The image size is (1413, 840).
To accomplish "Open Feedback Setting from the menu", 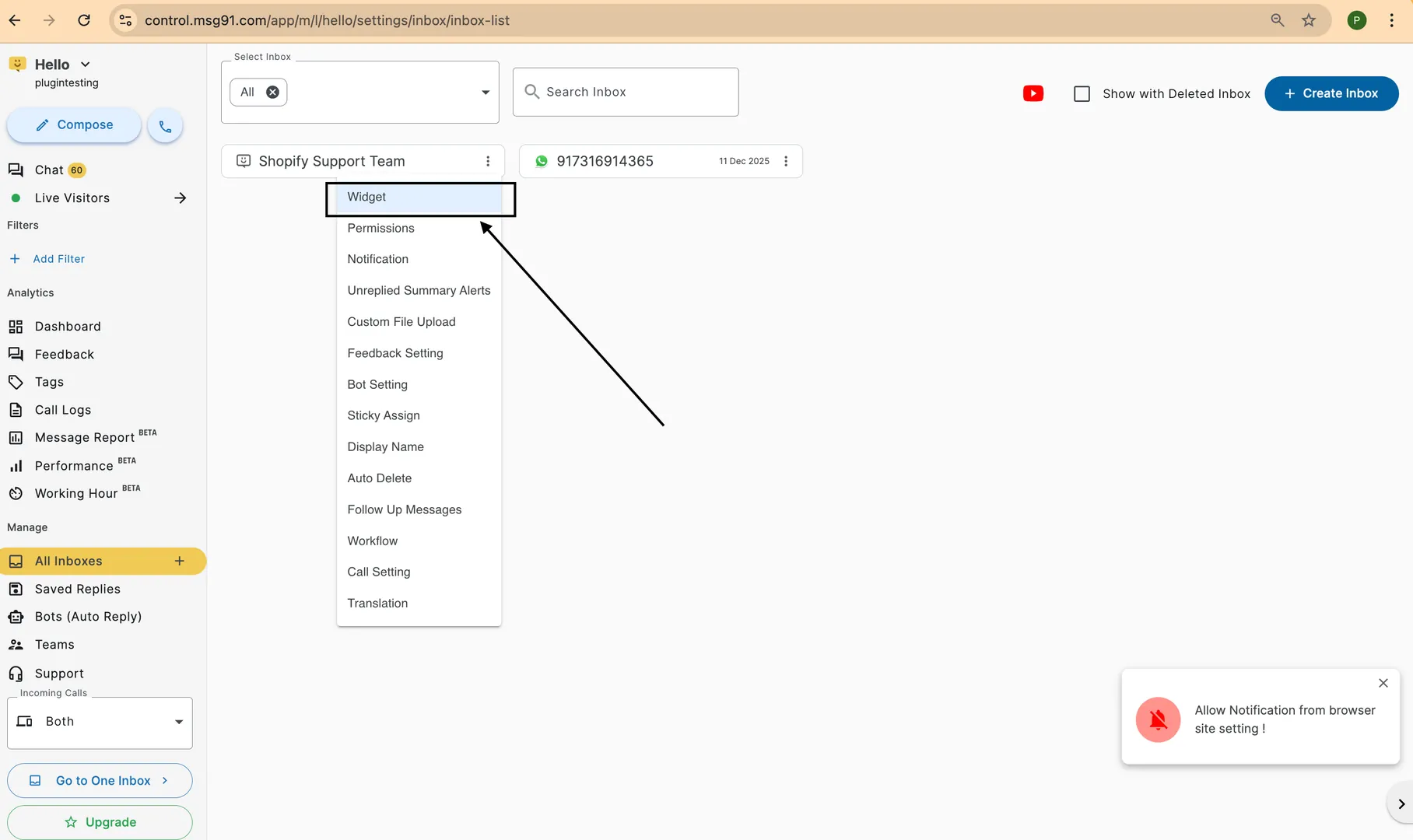I will point(419,353).
